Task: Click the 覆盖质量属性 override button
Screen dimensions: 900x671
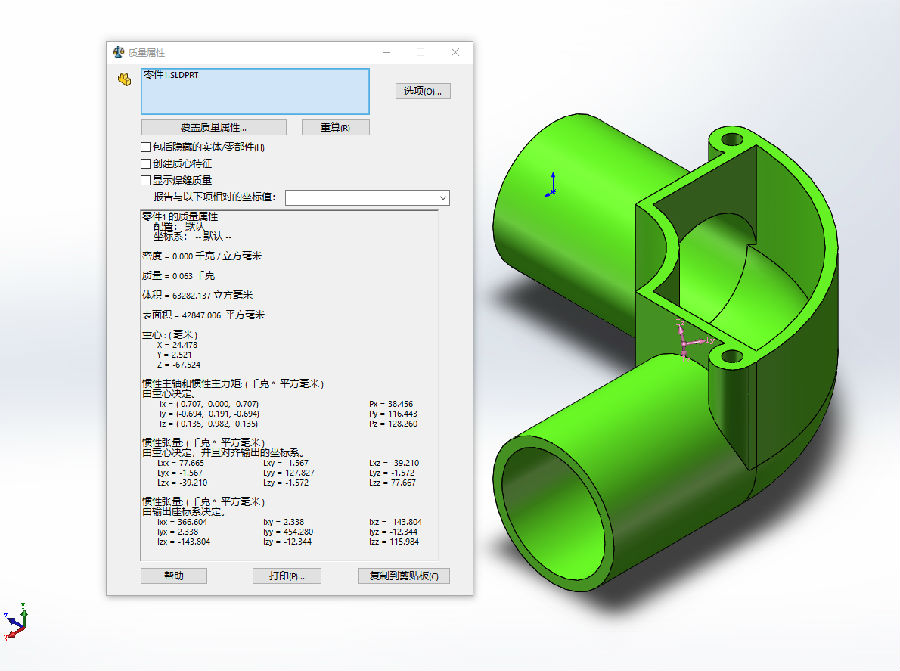Action: coord(213,127)
